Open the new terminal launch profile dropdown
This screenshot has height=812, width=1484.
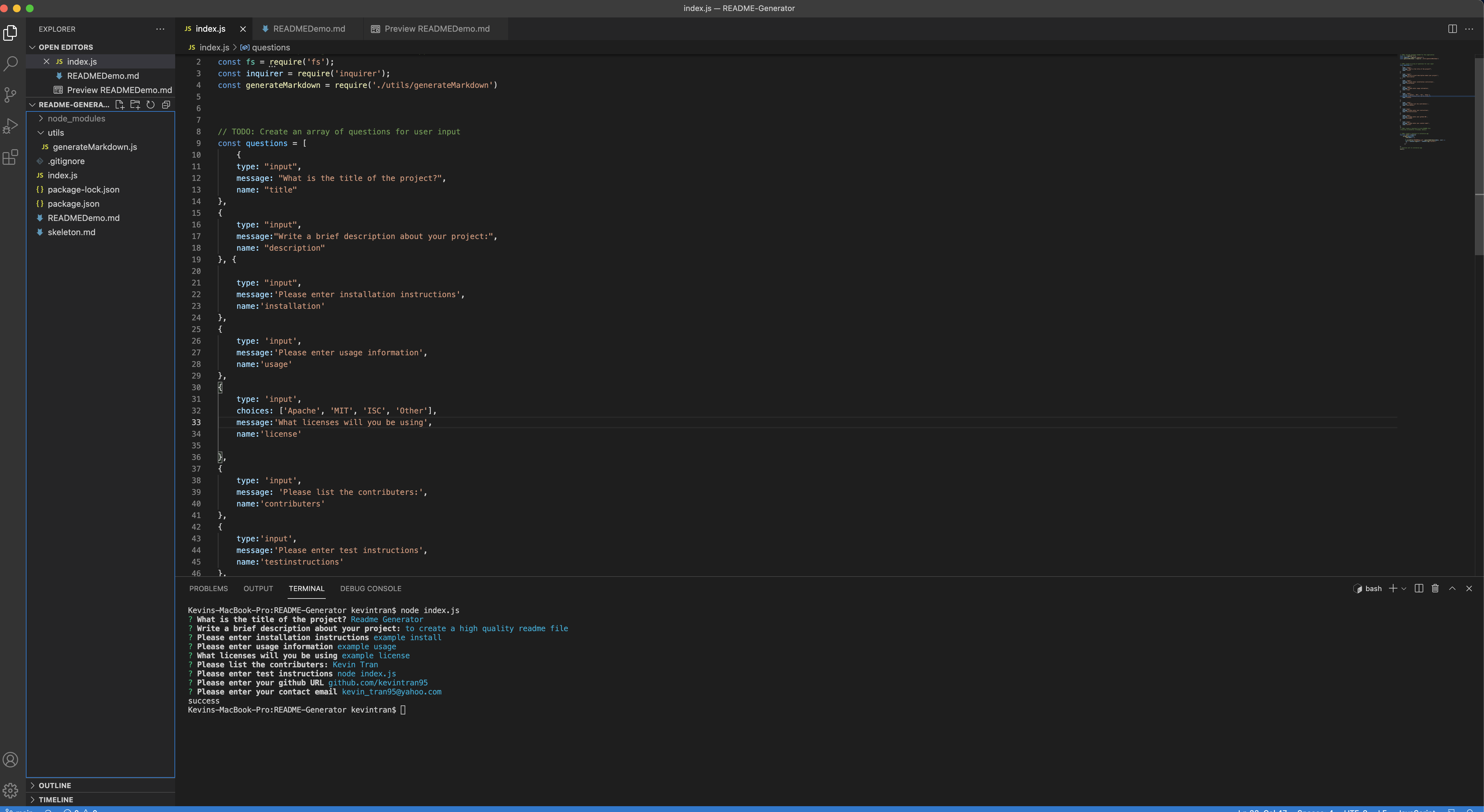[x=1403, y=588]
